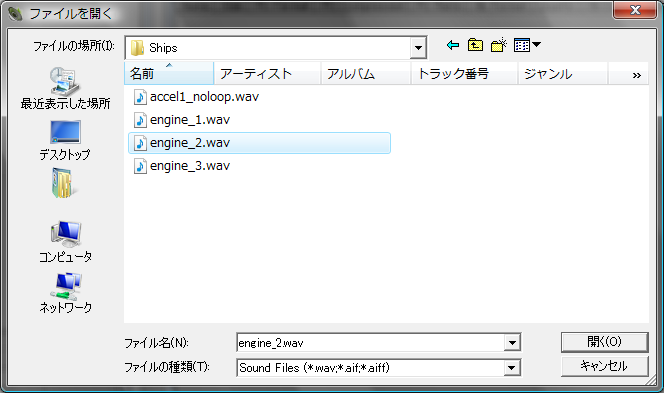Screen dimensions: 664x393
Task: Click the Ships folder icon in location box
Action: pos(138,48)
